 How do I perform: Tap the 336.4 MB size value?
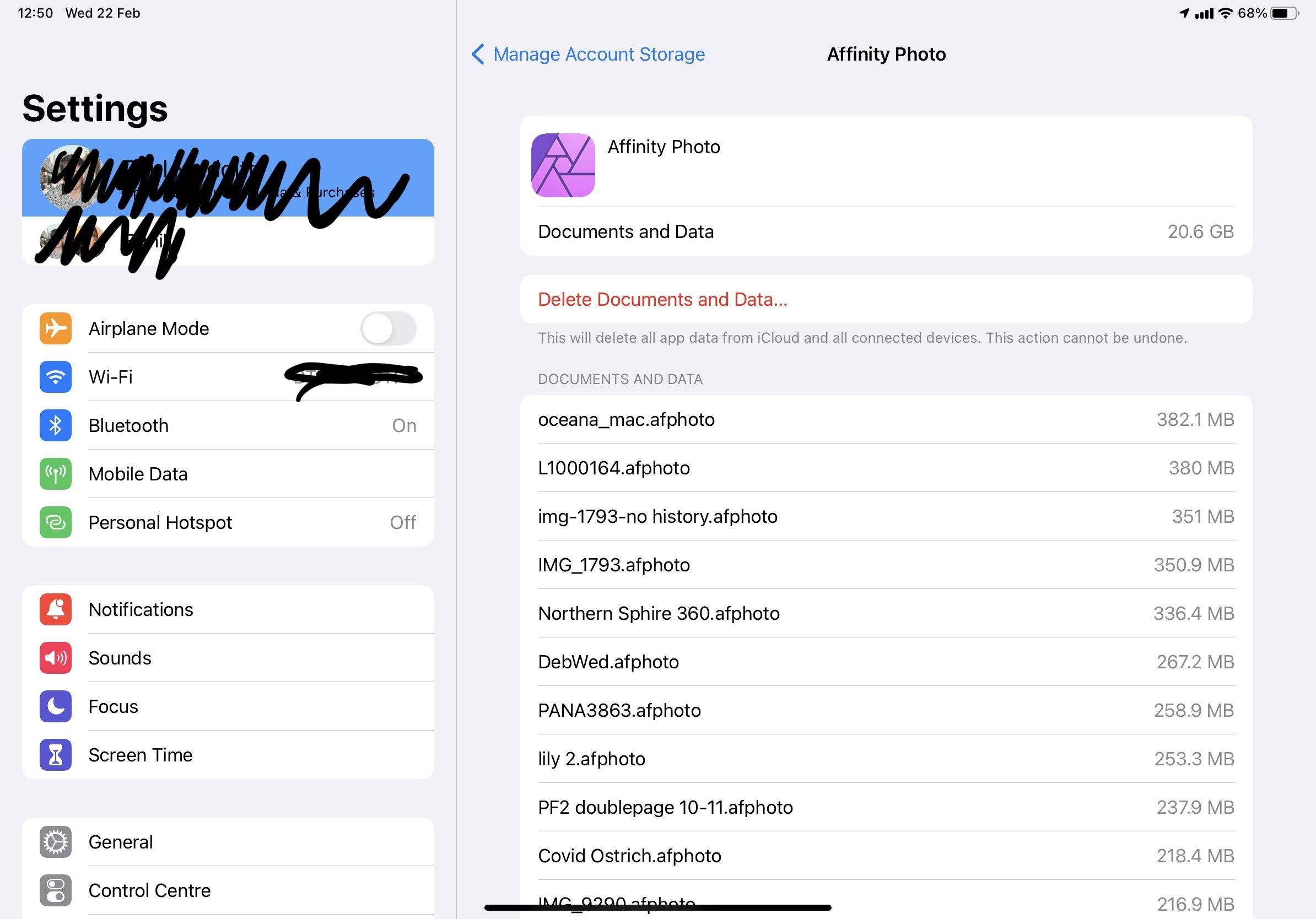1193,613
